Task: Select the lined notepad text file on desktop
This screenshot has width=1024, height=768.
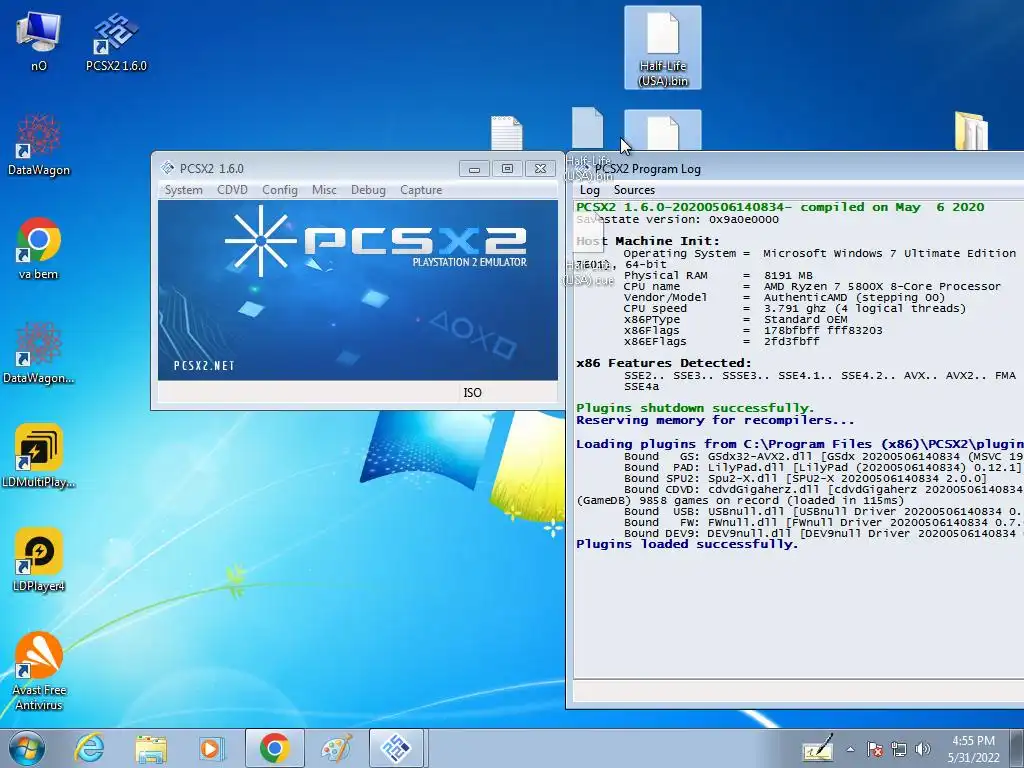Action: tap(507, 133)
